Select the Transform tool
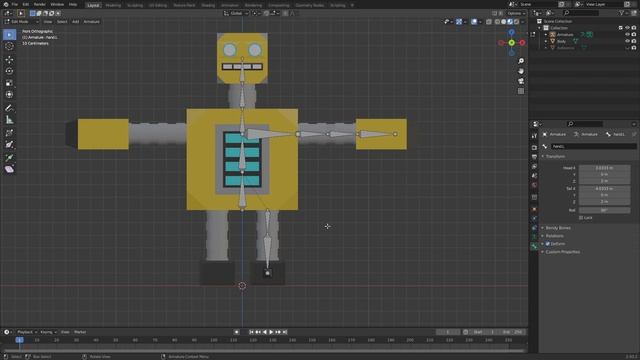The width and height of the screenshot is (640, 360). (x=9, y=94)
